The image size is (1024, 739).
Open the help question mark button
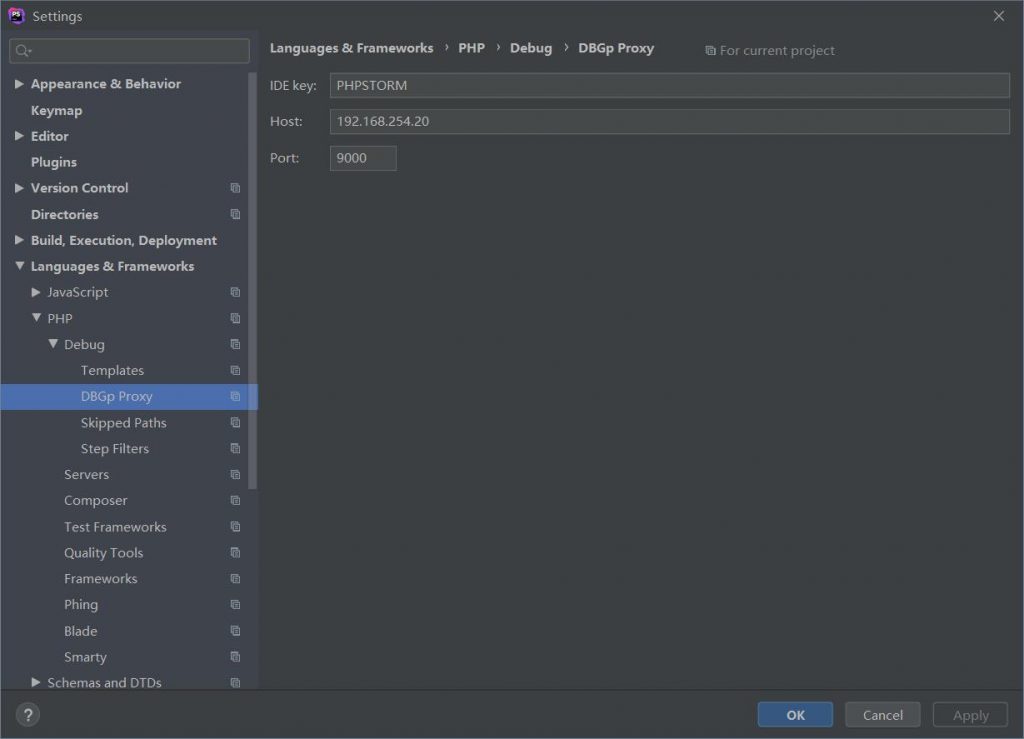[x=28, y=715]
